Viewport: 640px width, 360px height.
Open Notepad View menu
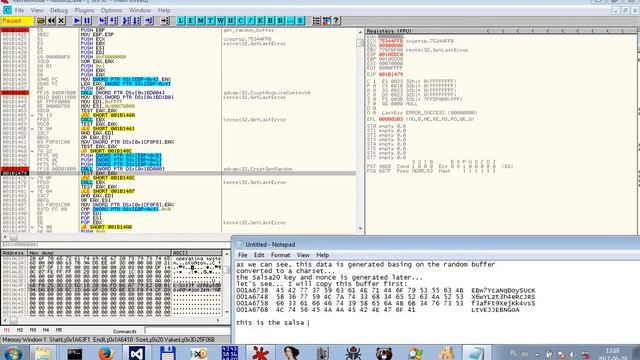click(303, 255)
